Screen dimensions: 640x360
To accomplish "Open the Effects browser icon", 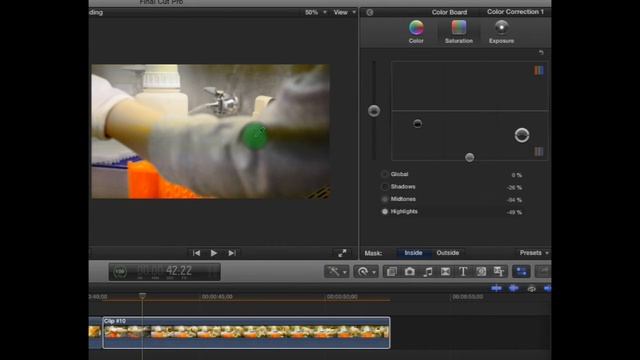I will [x=391, y=271].
